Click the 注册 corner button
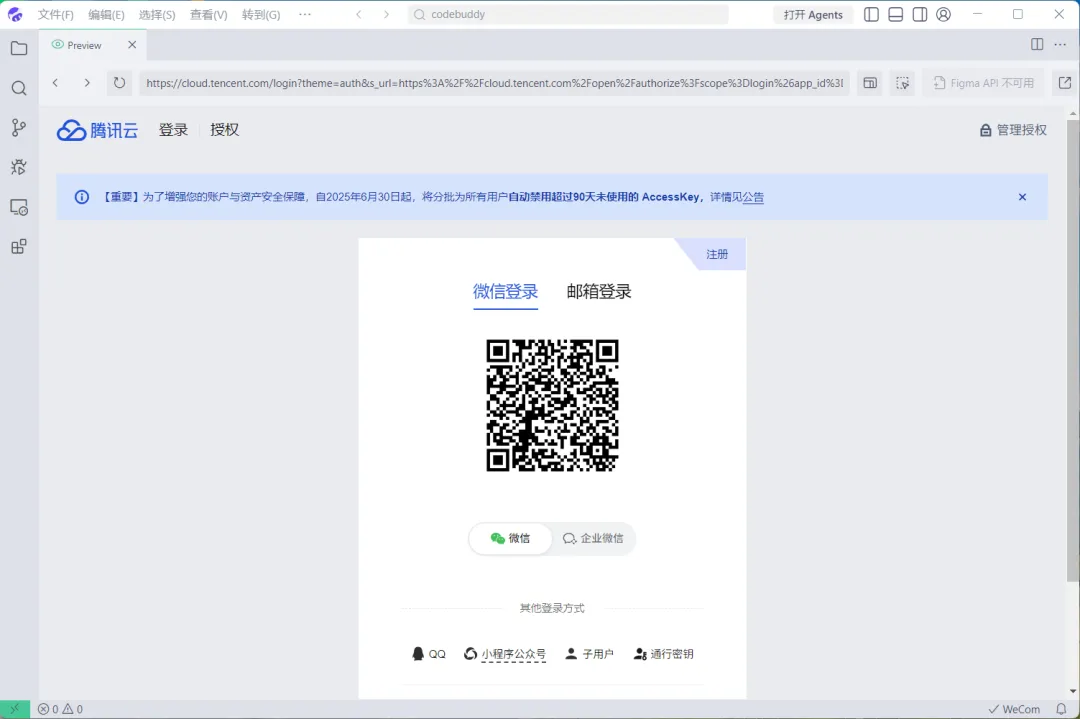This screenshot has width=1080, height=719. pos(717,254)
